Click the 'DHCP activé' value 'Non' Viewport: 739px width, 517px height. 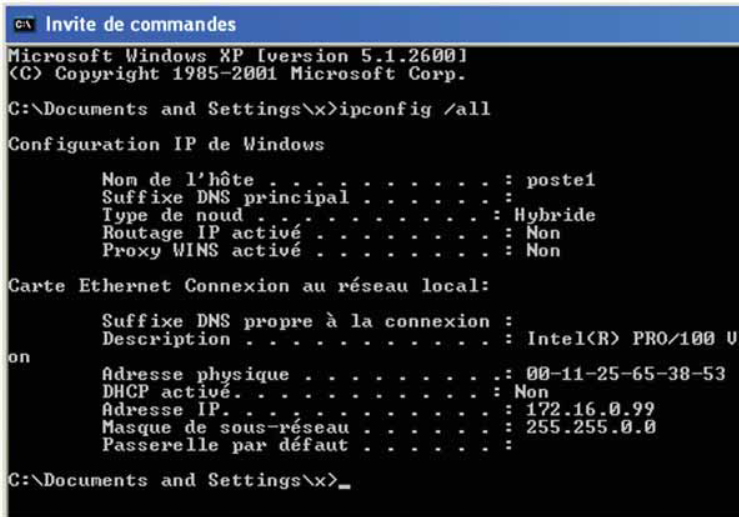click(531, 392)
